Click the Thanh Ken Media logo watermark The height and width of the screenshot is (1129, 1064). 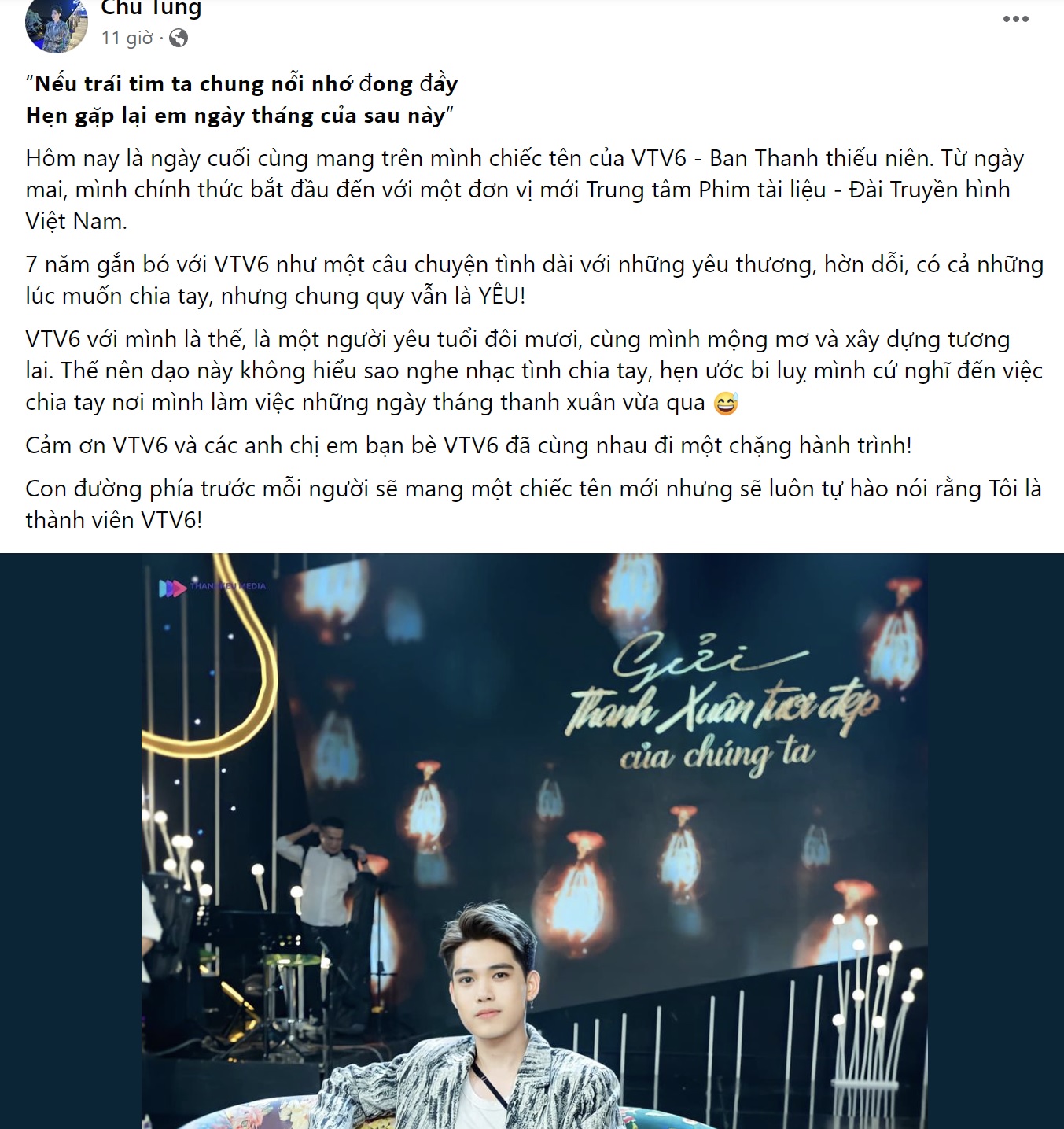pyautogui.click(x=212, y=587)
